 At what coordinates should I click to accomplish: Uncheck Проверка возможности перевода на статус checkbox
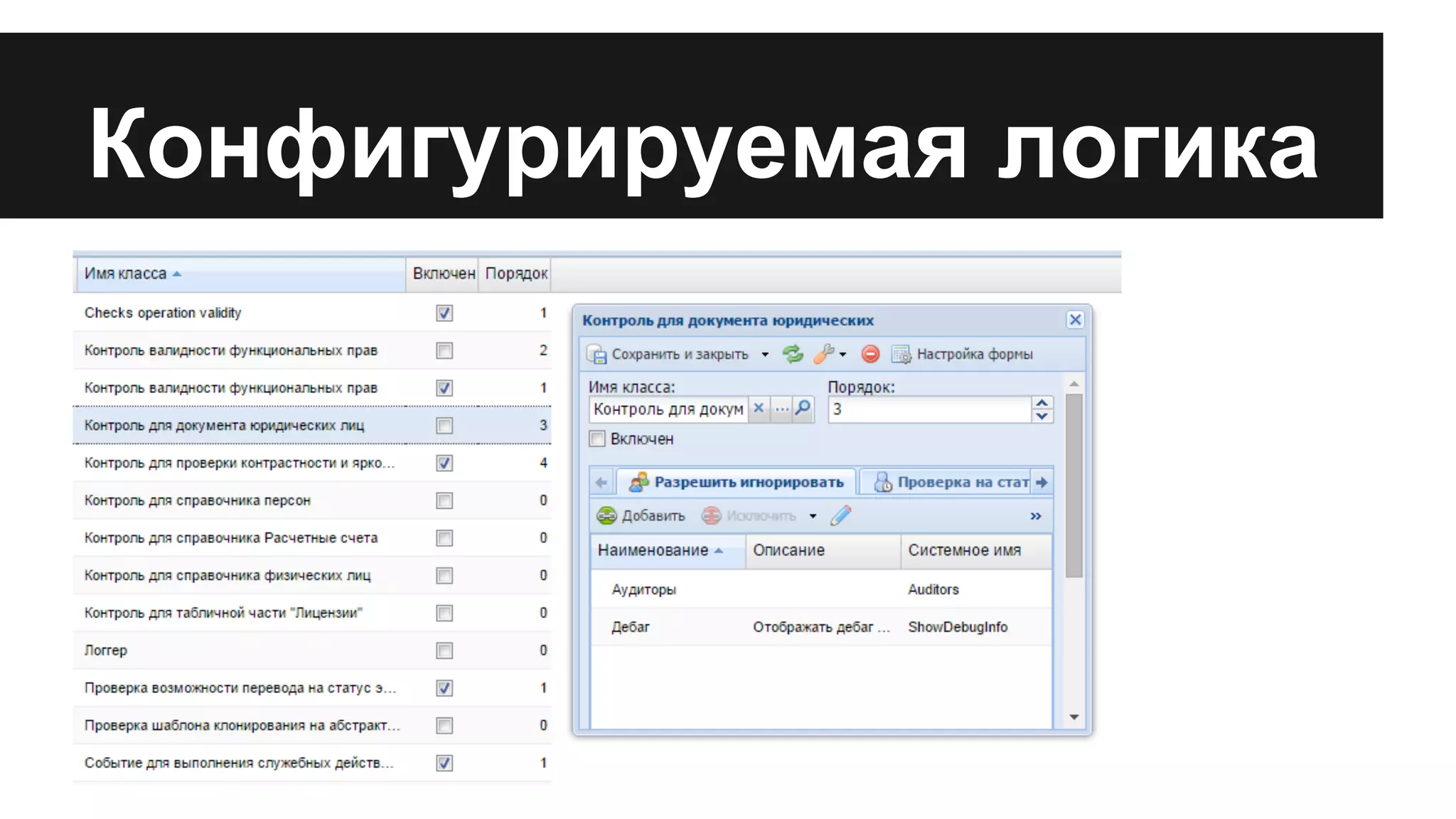coord(444,688)
